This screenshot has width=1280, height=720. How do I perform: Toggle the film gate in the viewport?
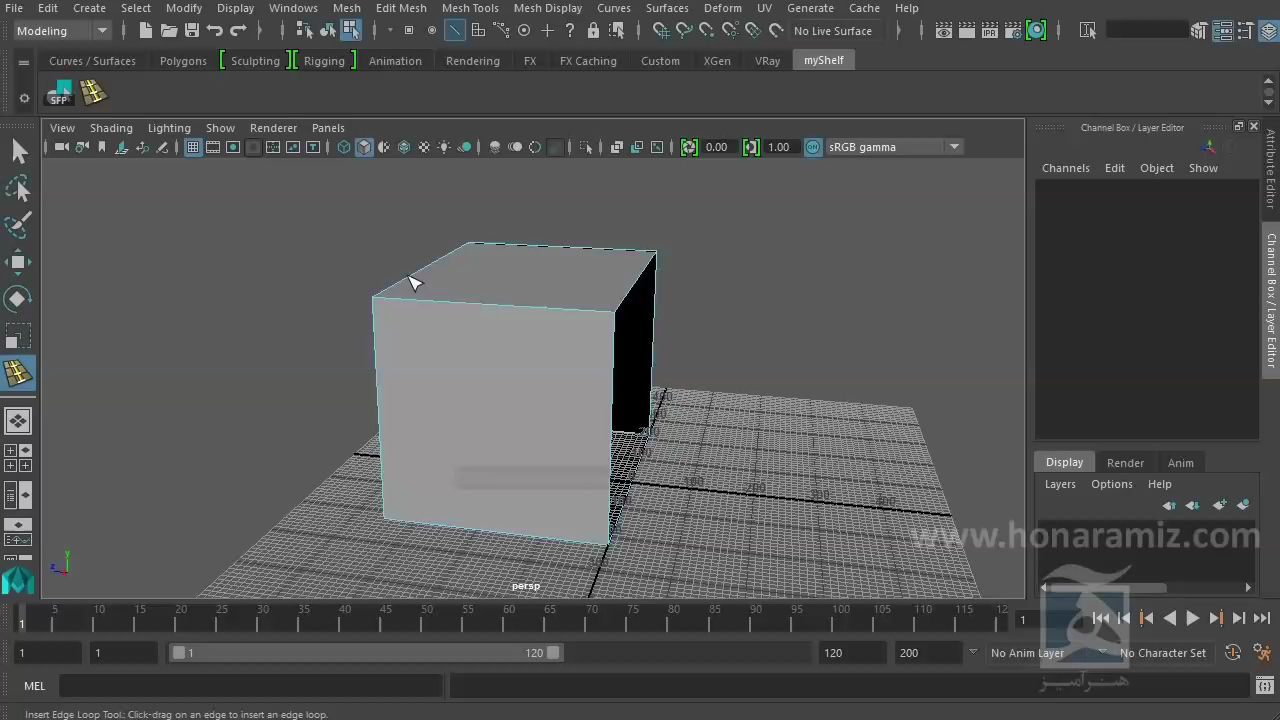(213, 147)
